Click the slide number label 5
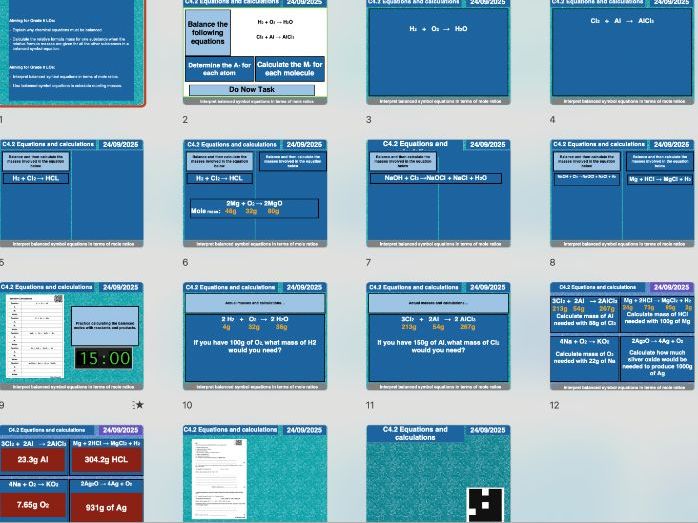This screenshot has width=698, height=523. tap(3, 263)
